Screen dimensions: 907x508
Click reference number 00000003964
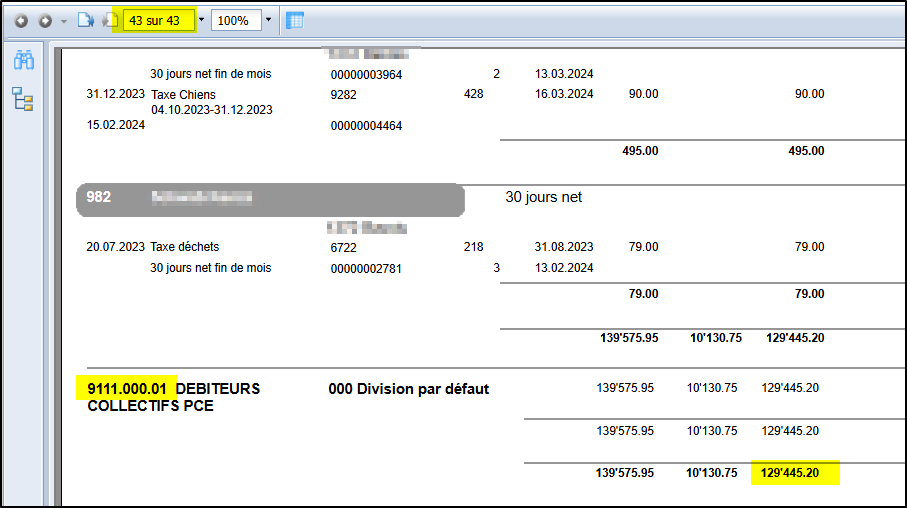tap(366, 75)
